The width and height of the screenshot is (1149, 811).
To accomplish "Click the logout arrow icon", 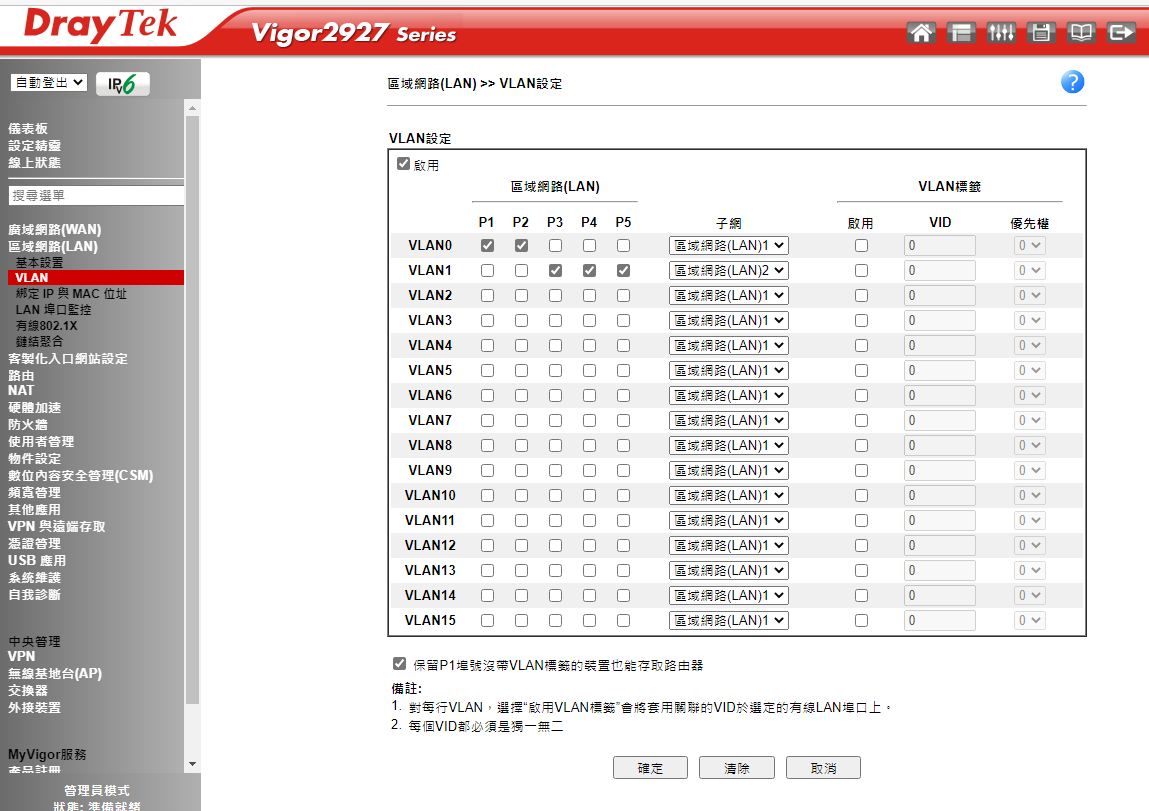I will pyautogui.click(x=1122, y=33).
